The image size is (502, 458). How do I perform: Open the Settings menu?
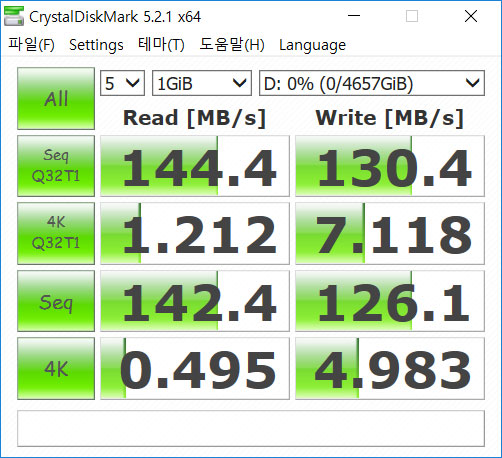point(96,44)
